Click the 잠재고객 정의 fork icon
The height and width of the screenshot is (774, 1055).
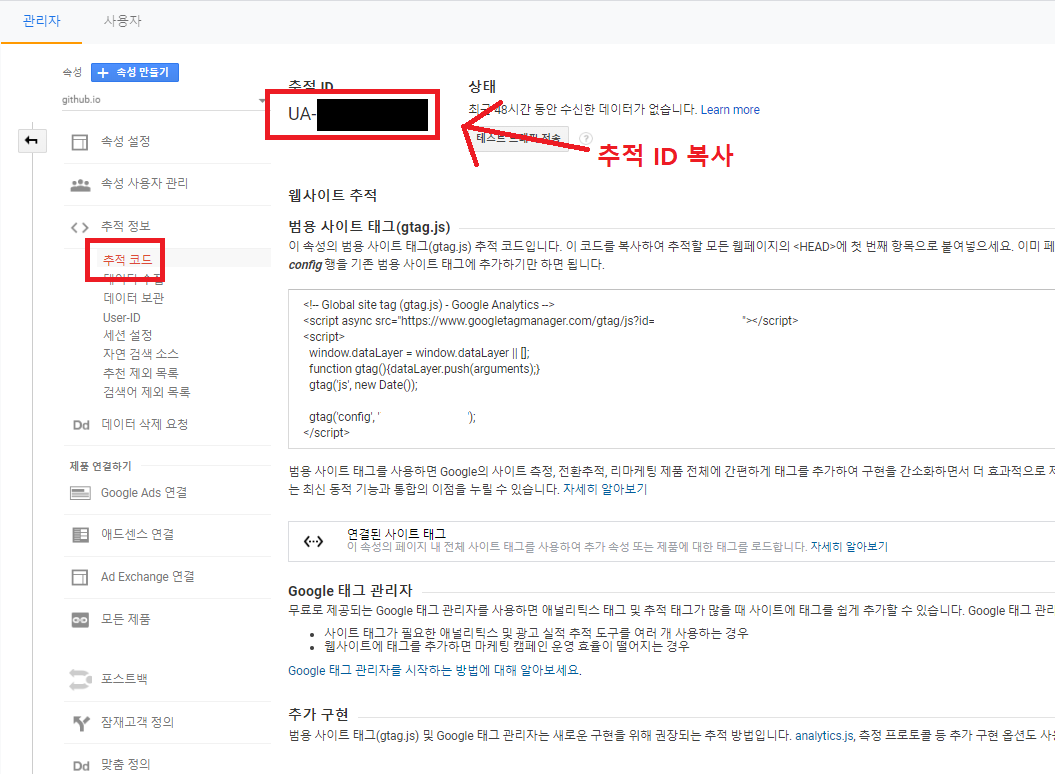81,723
